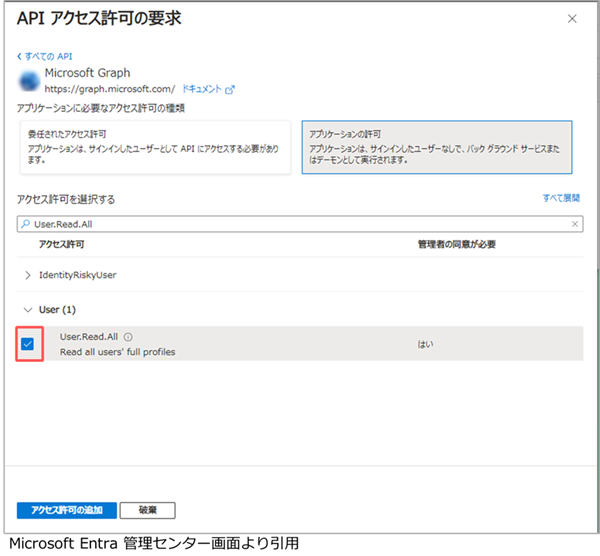The image size is (600, 556).
Task: Clear the User.Read.All search text
Action: (x=575, y=225)
